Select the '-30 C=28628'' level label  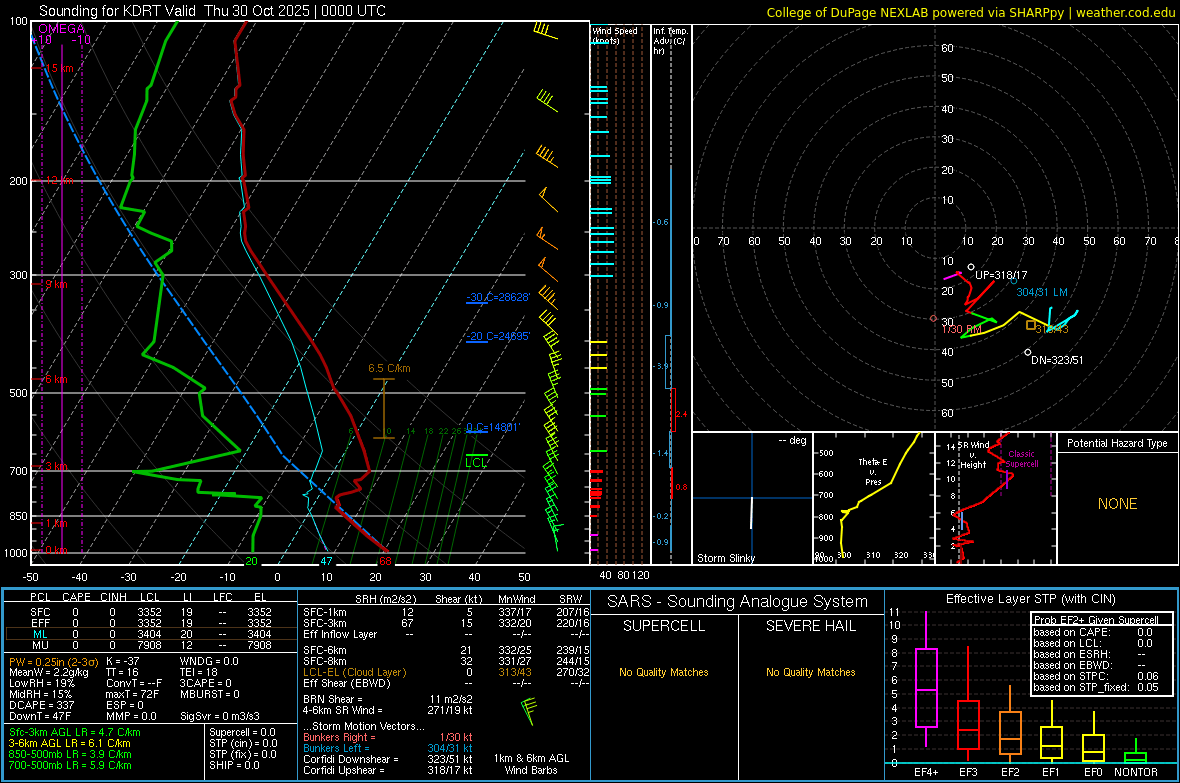(498, 297)
